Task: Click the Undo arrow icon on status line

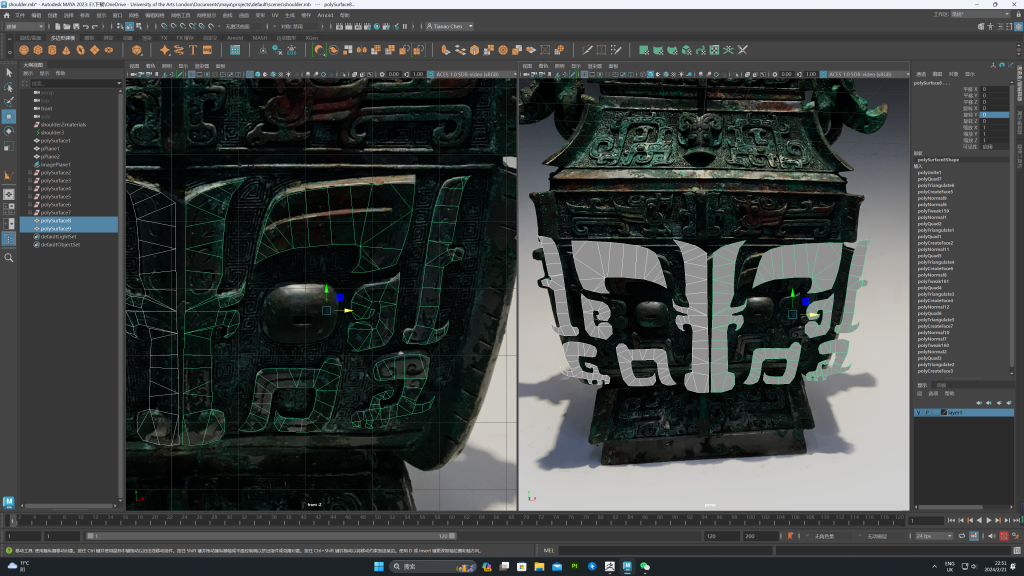Action: (86, 26)
